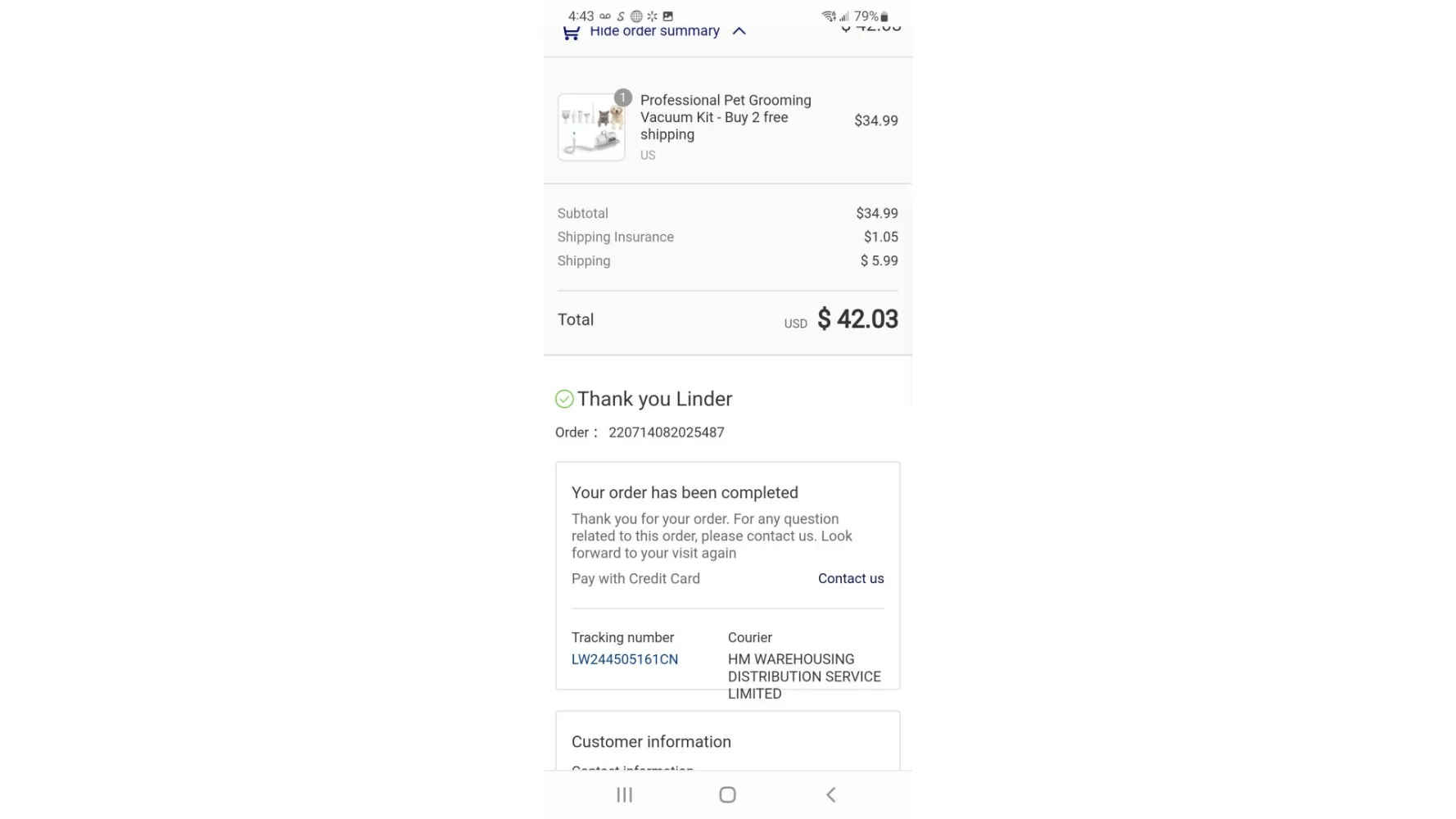Tap the $ 42.03 total amount
This screenshot has height=819, width=1456.
pos(857,319)
